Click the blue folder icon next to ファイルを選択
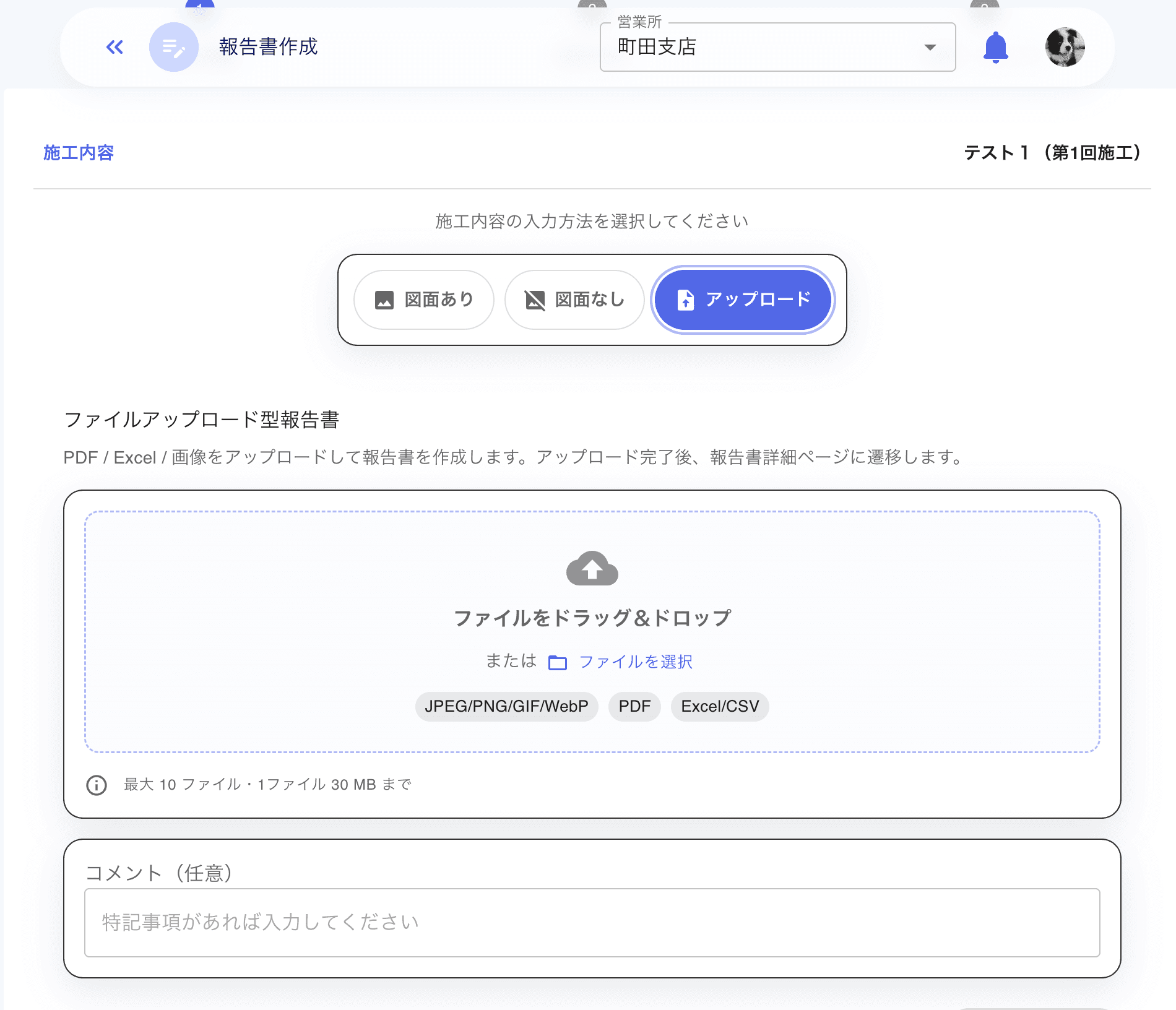Viewport: 1176px width, 1010px height. pyautogui.click(x=558, y=661)
